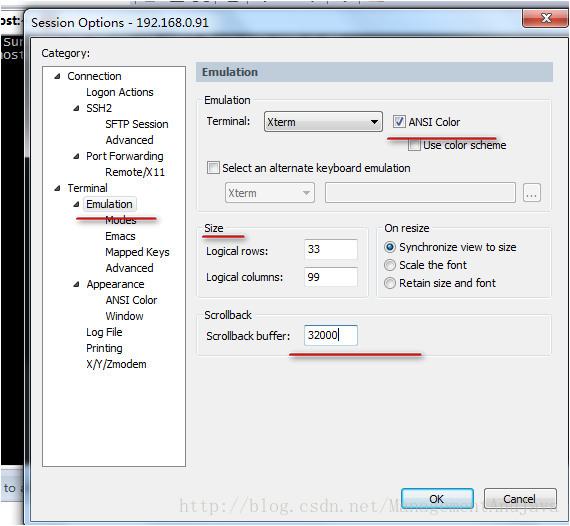Select Advanced under SSH2
The image size is (570, 526).
(129, 140)
